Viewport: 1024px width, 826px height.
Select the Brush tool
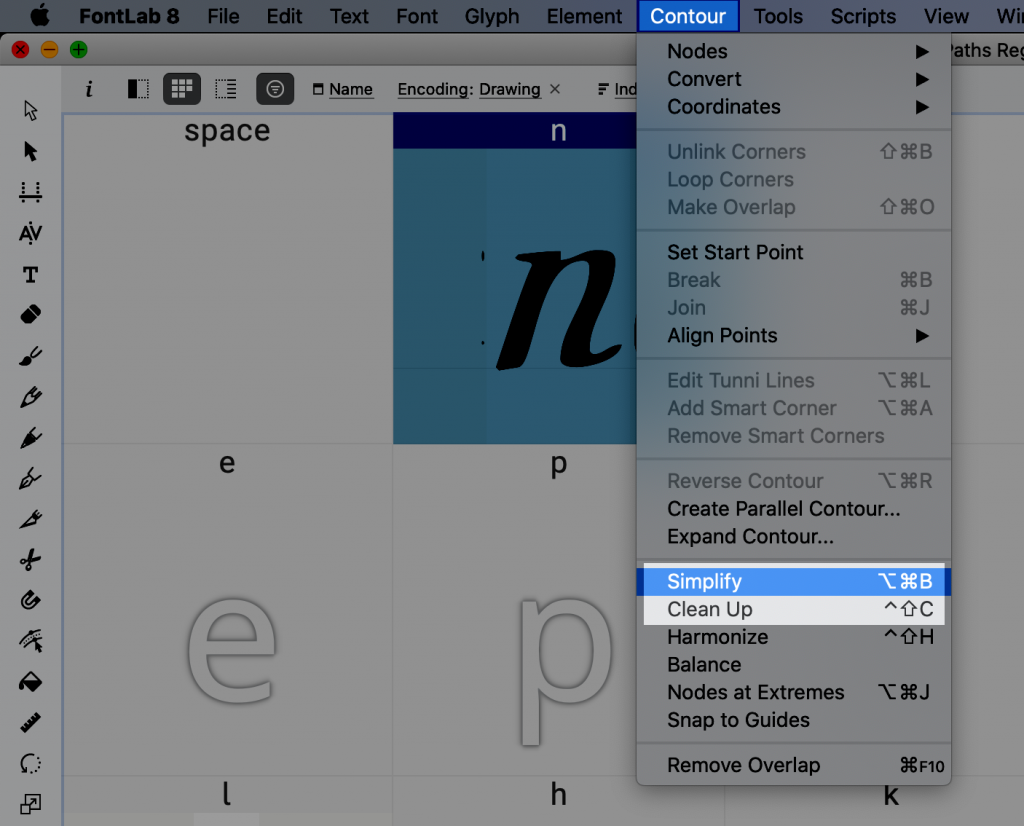[x=31, y=356]
